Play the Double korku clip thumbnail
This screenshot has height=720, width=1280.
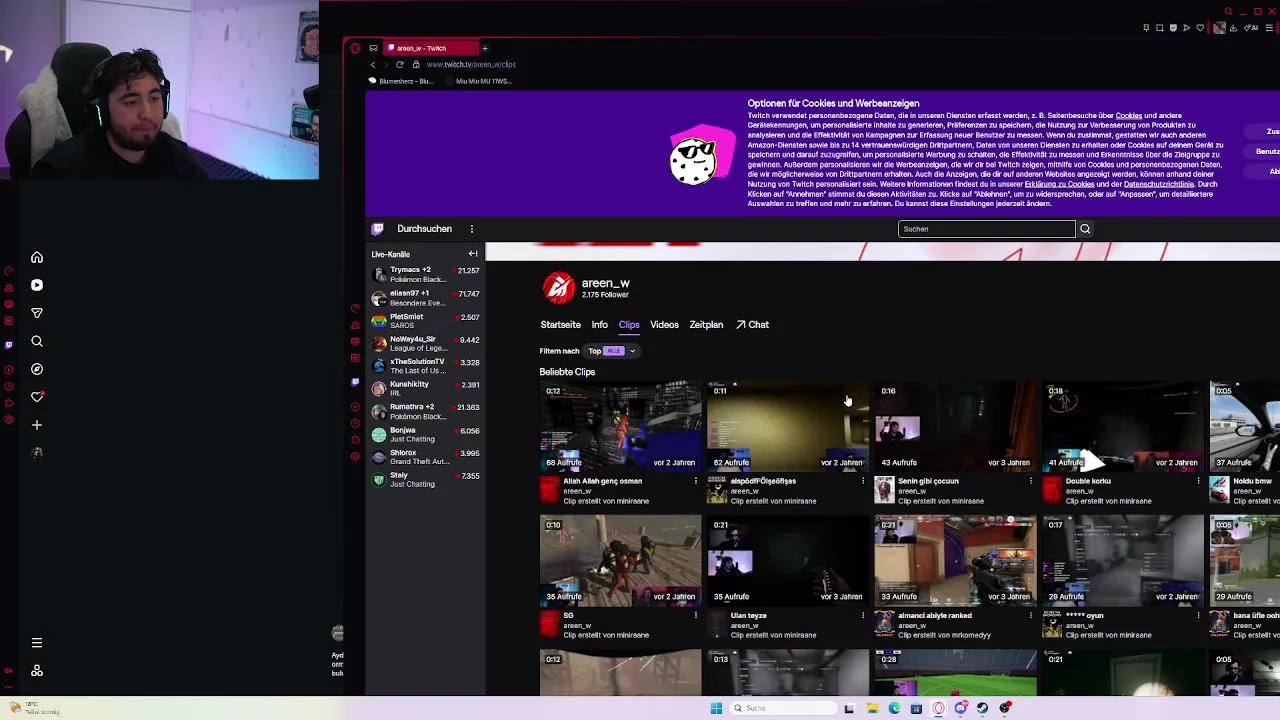point(1123,426)
